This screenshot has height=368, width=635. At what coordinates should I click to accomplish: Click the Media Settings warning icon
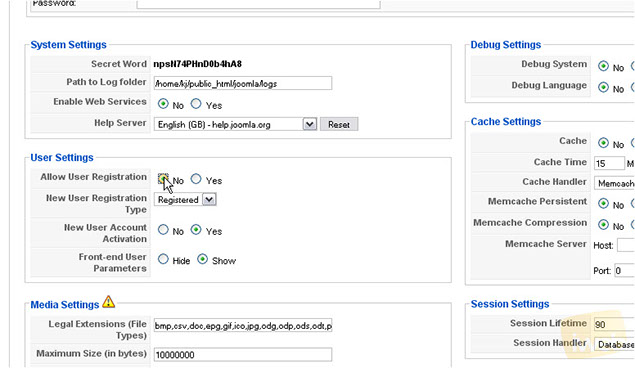point(109,302)
